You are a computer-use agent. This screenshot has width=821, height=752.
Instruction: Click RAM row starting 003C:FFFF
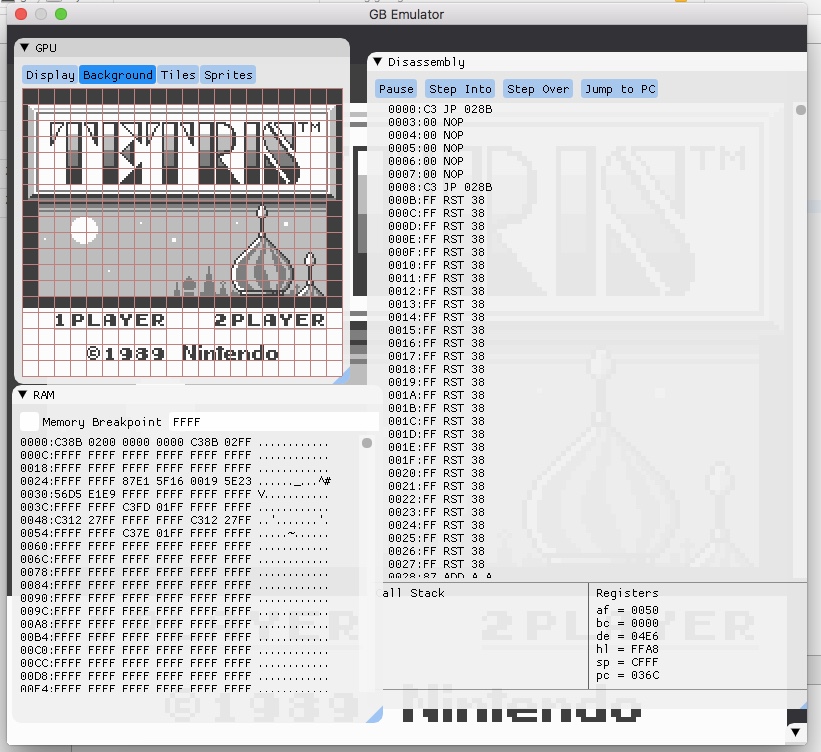(x=174, y=507)
